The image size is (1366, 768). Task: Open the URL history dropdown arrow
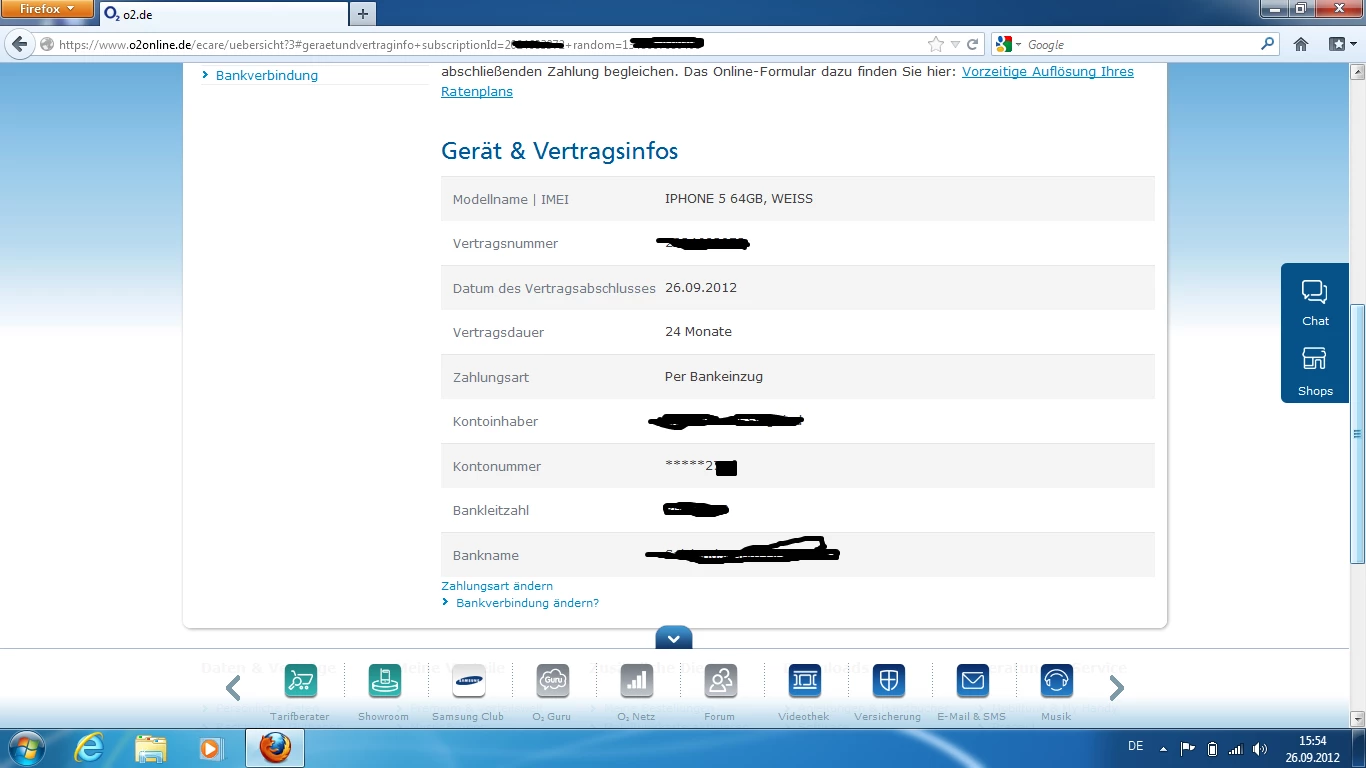tap(955, 44)
